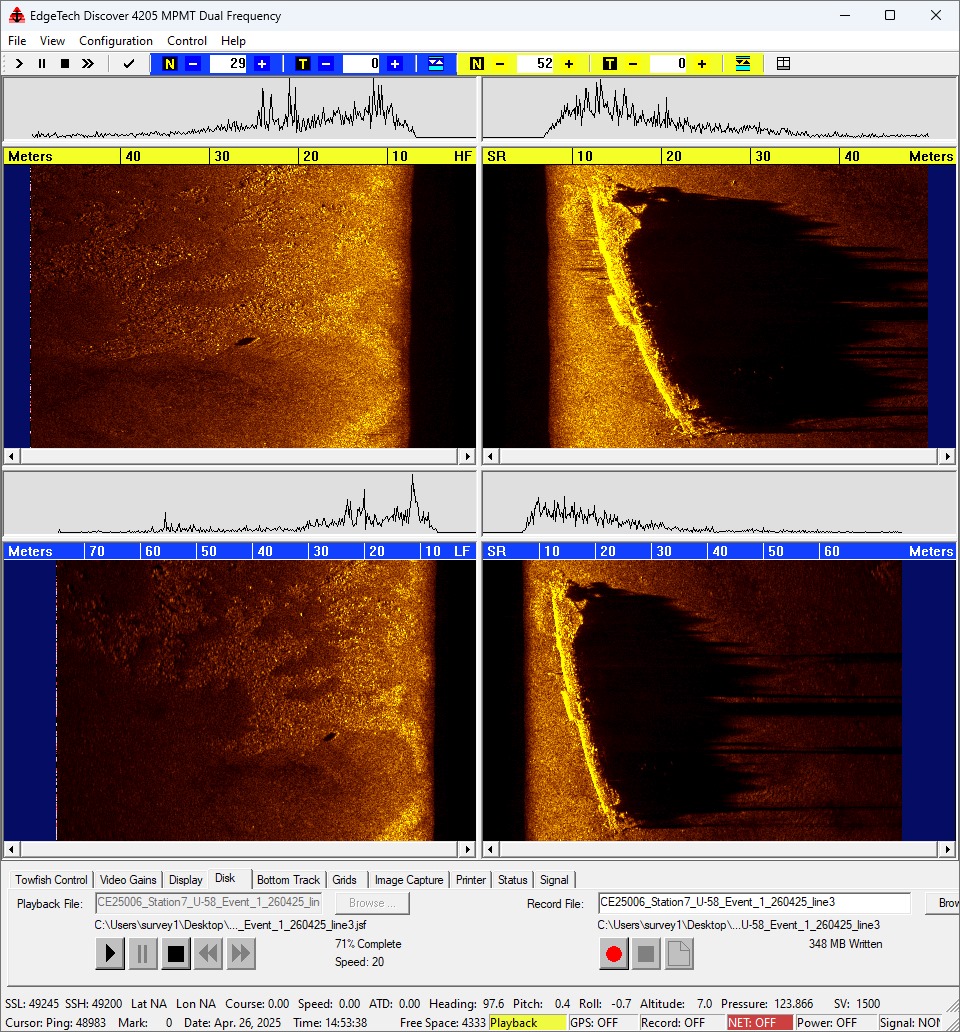
Task: Toggle the blue N normalize gain button
Action: coord(169,64)
